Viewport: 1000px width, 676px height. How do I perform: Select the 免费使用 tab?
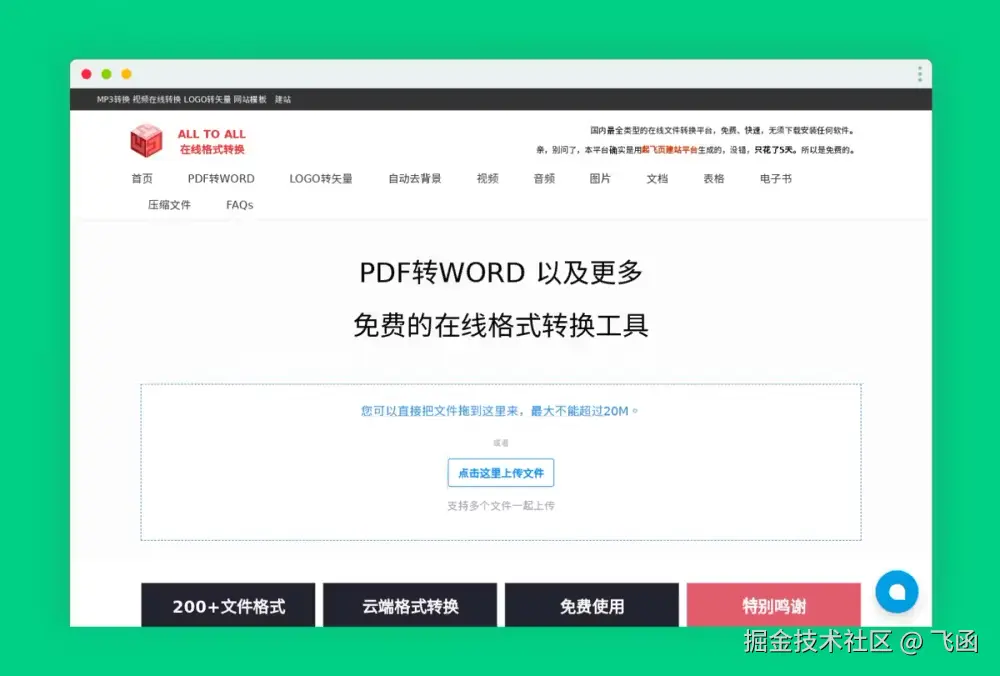coord(592,605)
